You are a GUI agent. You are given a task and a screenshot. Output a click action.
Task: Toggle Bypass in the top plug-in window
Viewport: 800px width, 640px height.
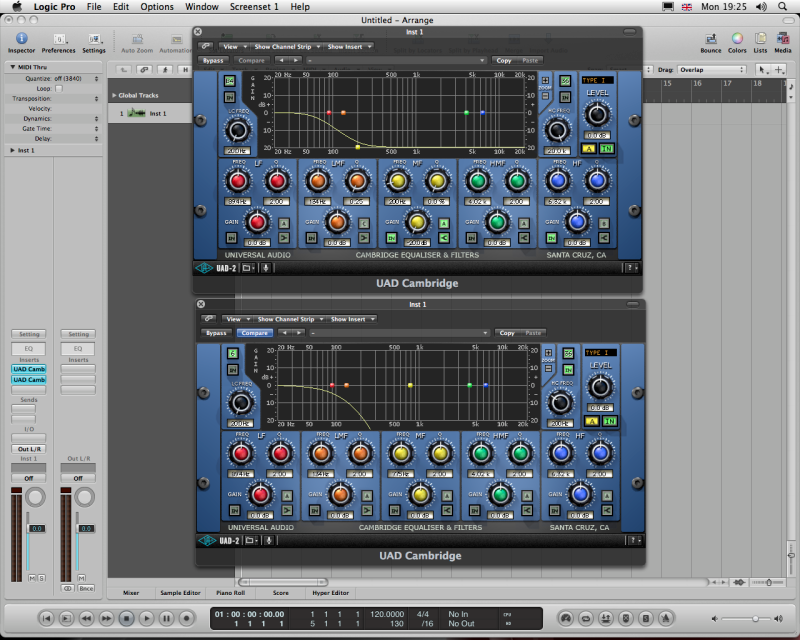point(213,60)
